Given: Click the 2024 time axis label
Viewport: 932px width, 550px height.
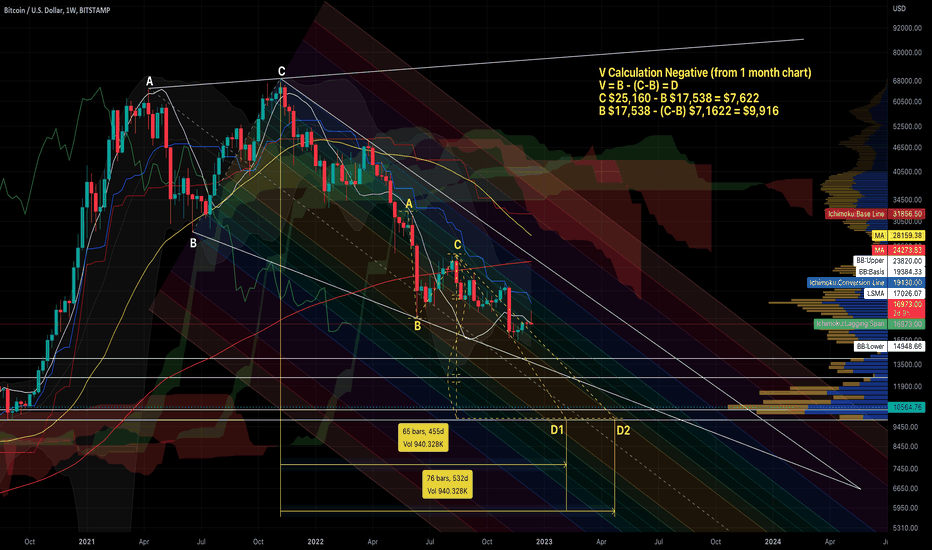Looking at the screenshot, I should [x=773, y=542].
